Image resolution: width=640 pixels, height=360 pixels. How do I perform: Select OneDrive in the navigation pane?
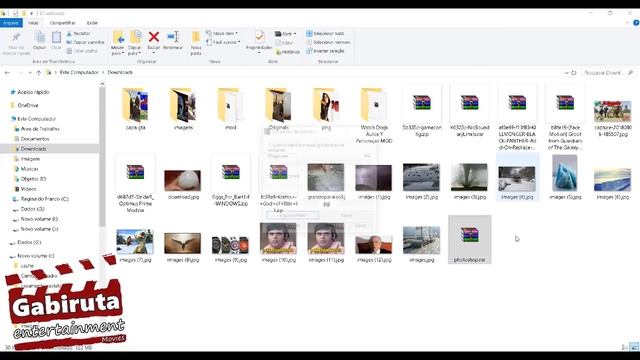tap(28, 105)
